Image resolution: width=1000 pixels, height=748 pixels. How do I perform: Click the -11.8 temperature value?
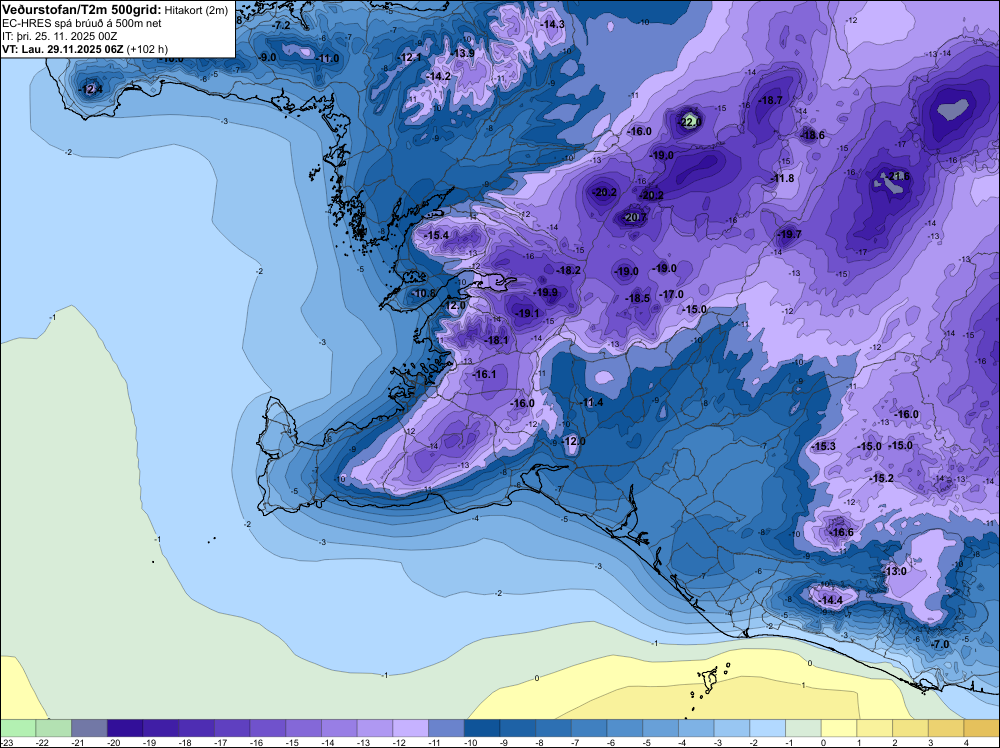(783, 178)
